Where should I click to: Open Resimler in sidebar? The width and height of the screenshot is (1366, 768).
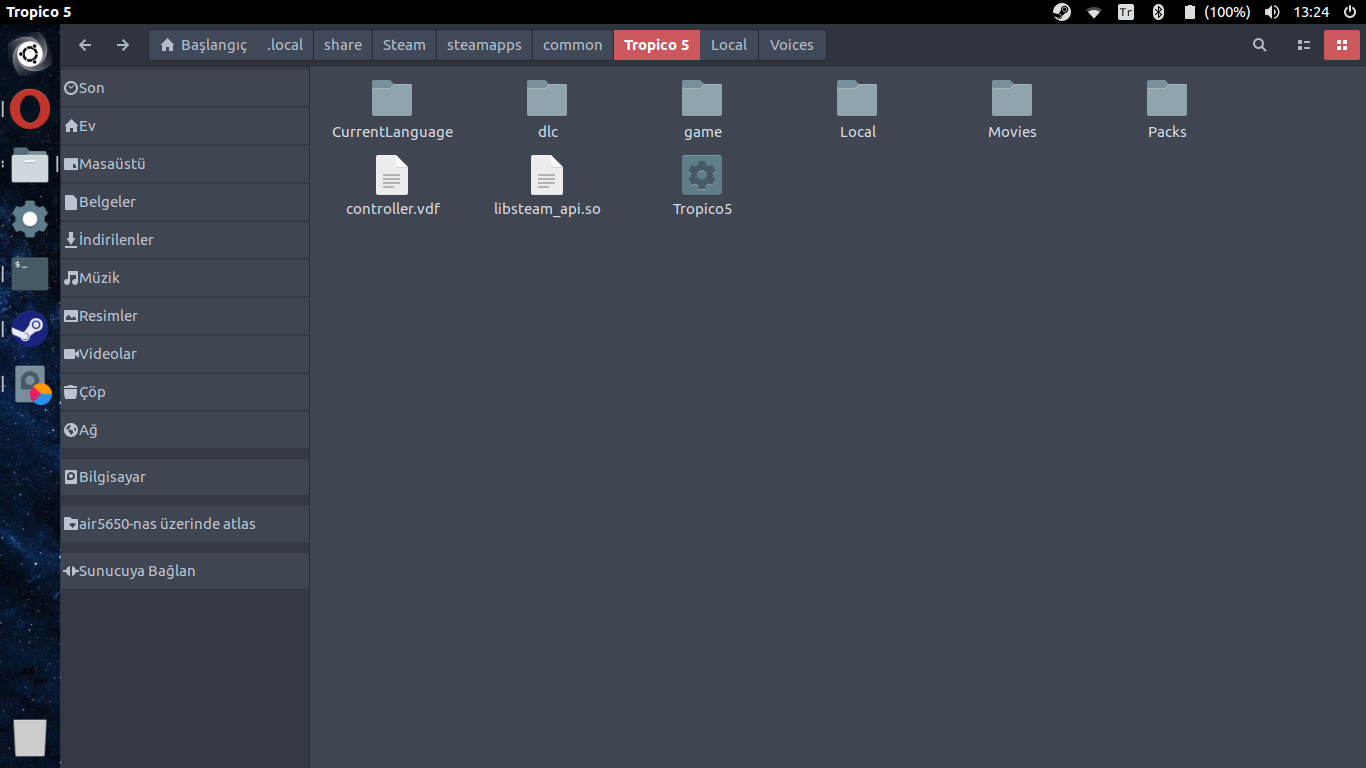pyautogui.click(x=185, y=316)
